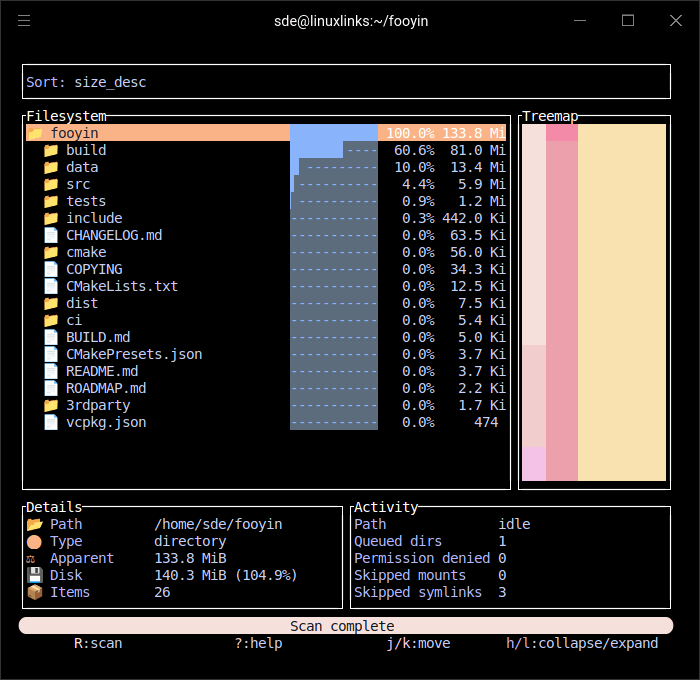Screen dimensions: 700x680
Task: Select the CMakeLists.txt file row
Action: coord(122,286)
